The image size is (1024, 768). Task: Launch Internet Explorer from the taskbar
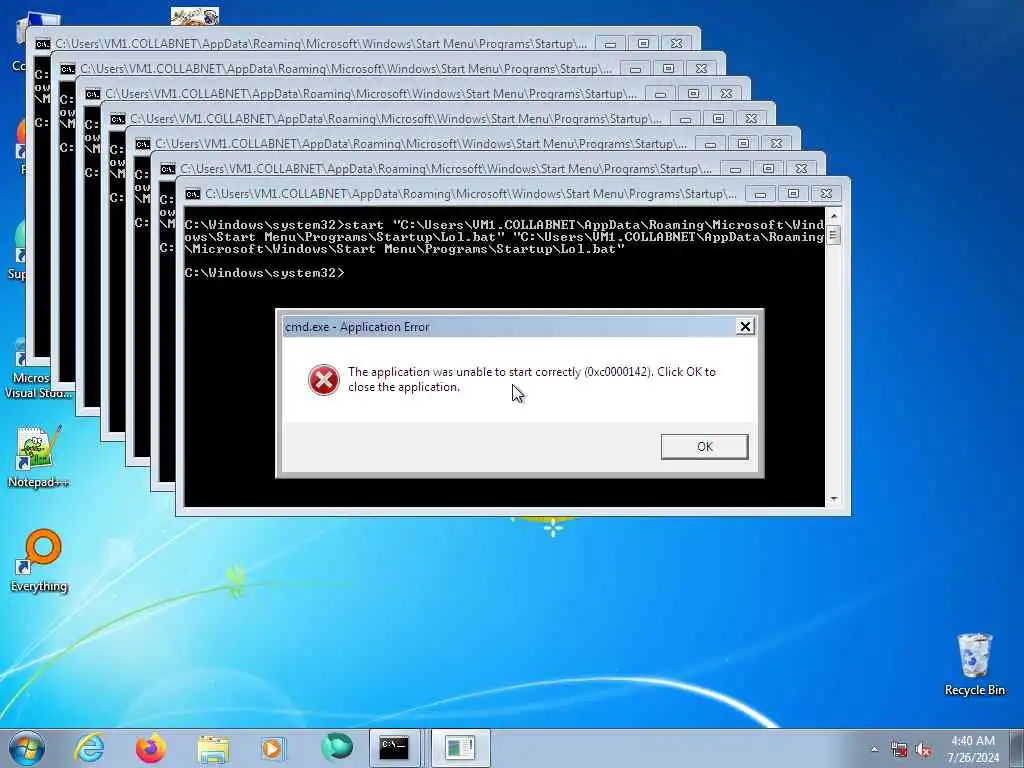point(89,748)
